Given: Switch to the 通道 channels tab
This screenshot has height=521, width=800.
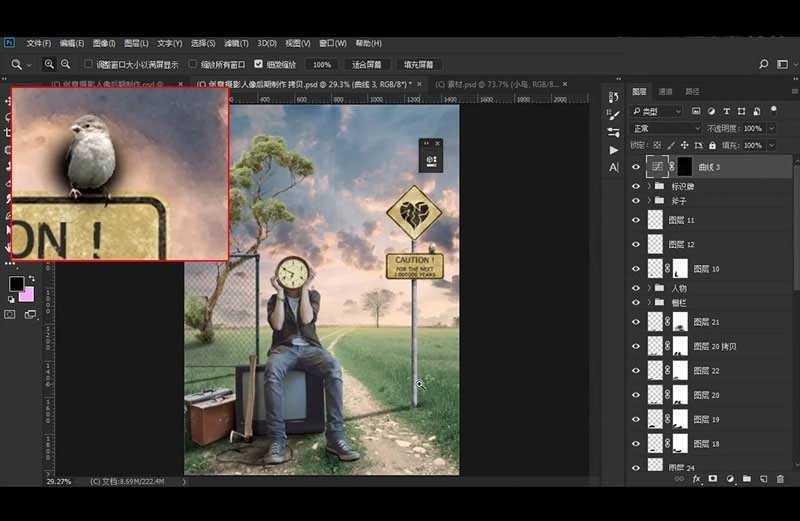Looking at the screenshot, I should 666,91.
